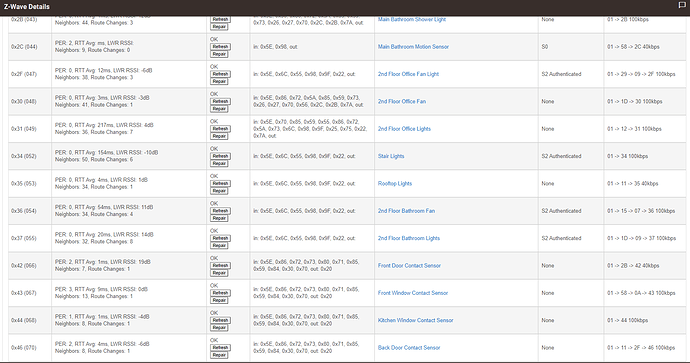
Task: Refresh node 0x30 2nd Floor Office Fan
Action: point(220,101)
